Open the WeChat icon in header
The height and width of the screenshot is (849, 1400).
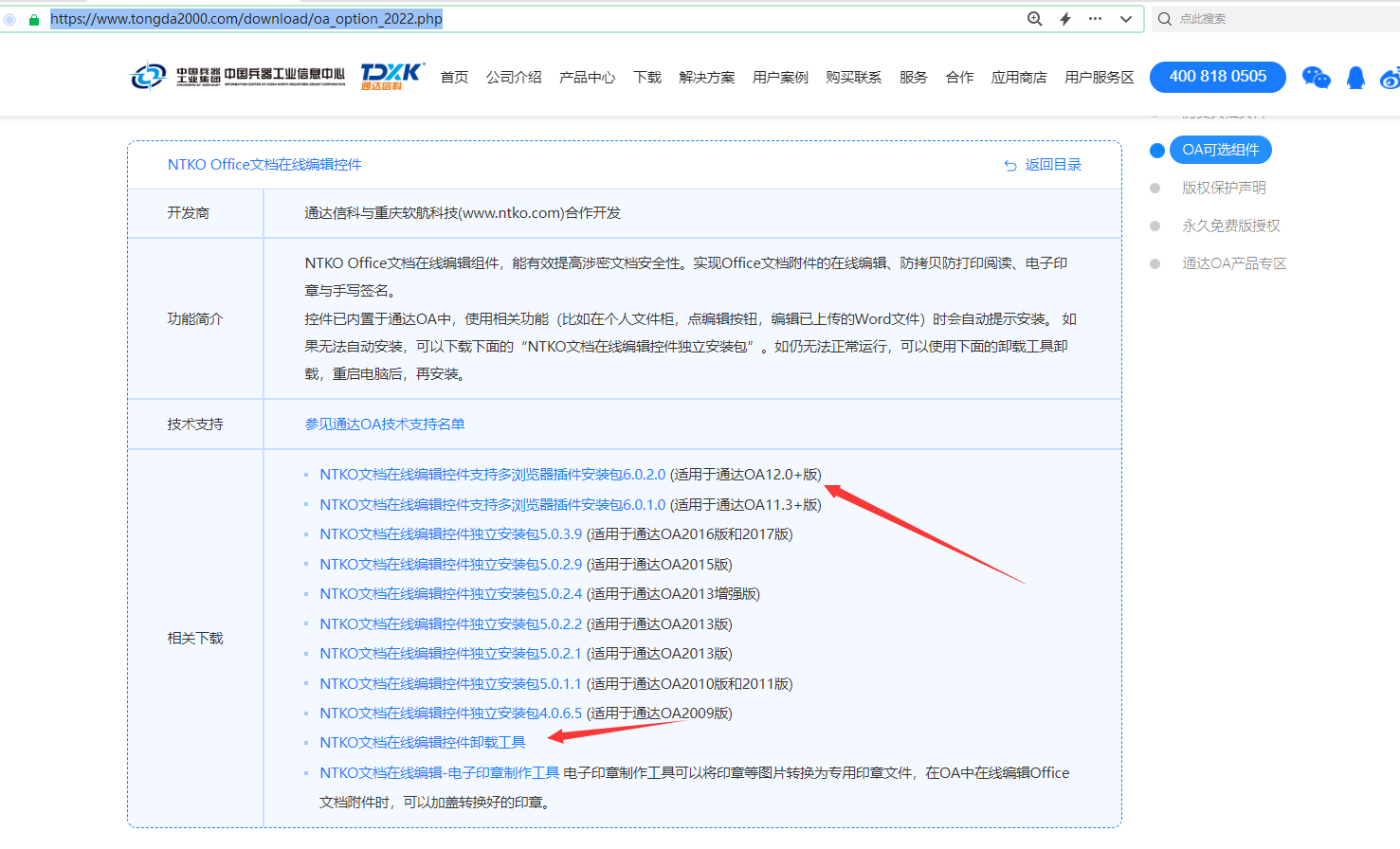point(1316,78)
